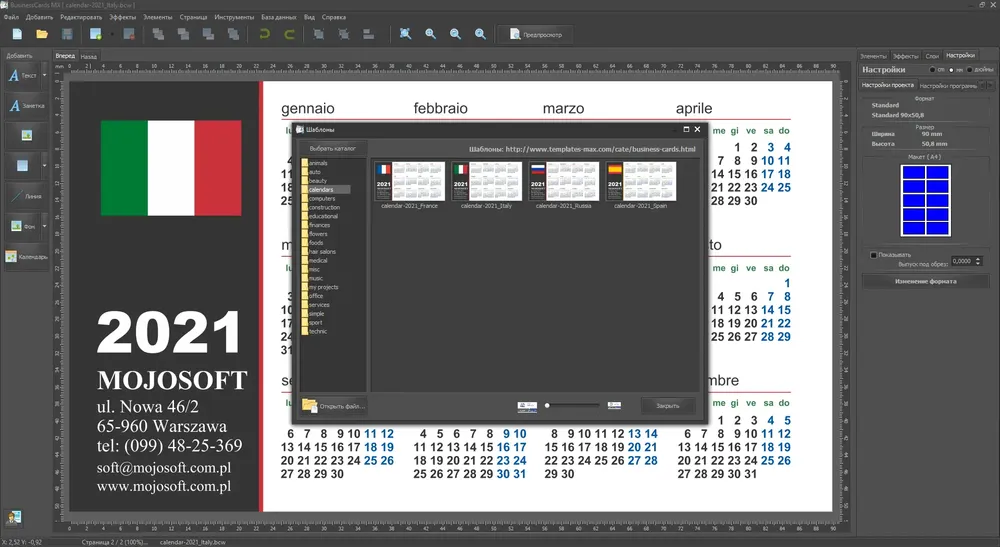This screenshot has height=547, width=1000.
Task: Select the Текст tool in left panel
Action: (23, 76)
